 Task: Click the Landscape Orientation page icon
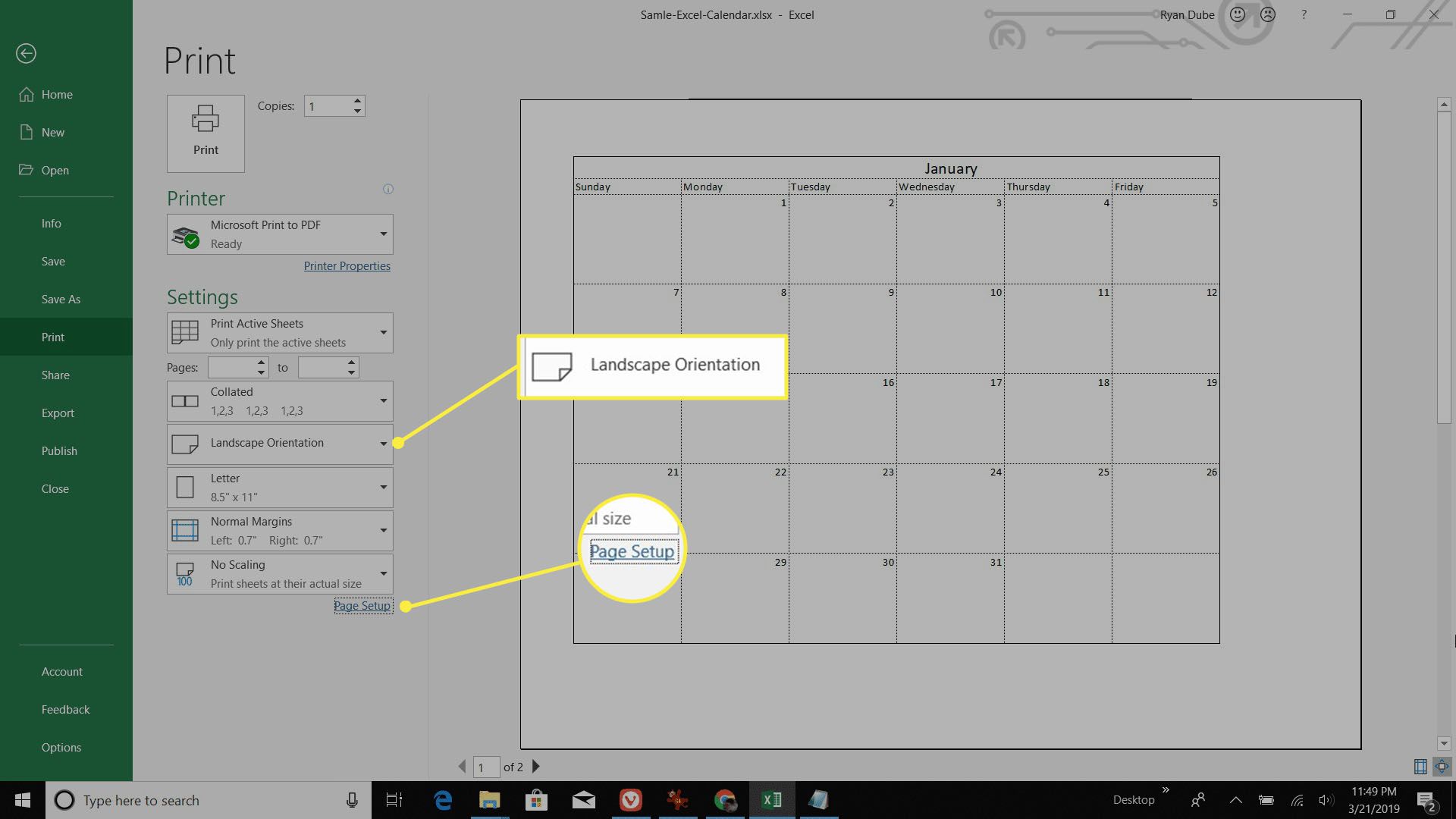coord(184,443)
